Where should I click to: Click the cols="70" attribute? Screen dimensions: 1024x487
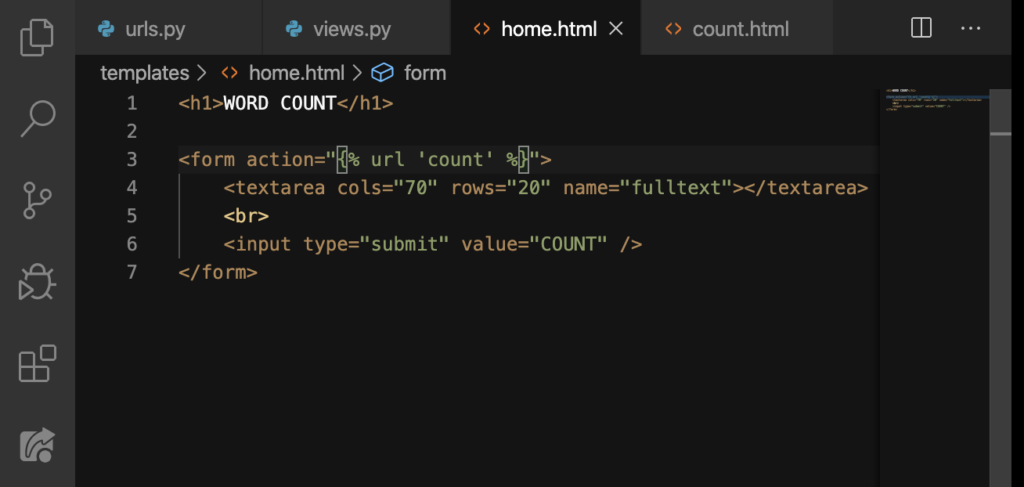(387, 188)
